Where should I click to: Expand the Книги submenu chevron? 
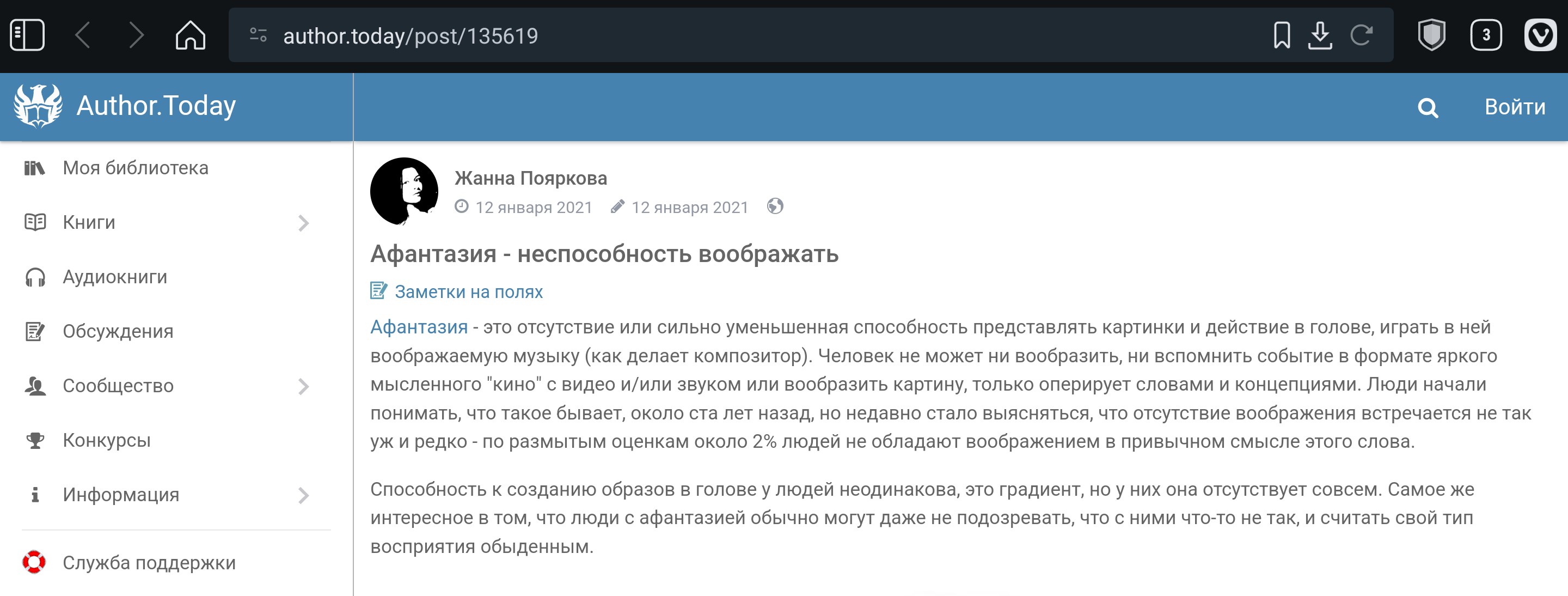pos(304,223)
